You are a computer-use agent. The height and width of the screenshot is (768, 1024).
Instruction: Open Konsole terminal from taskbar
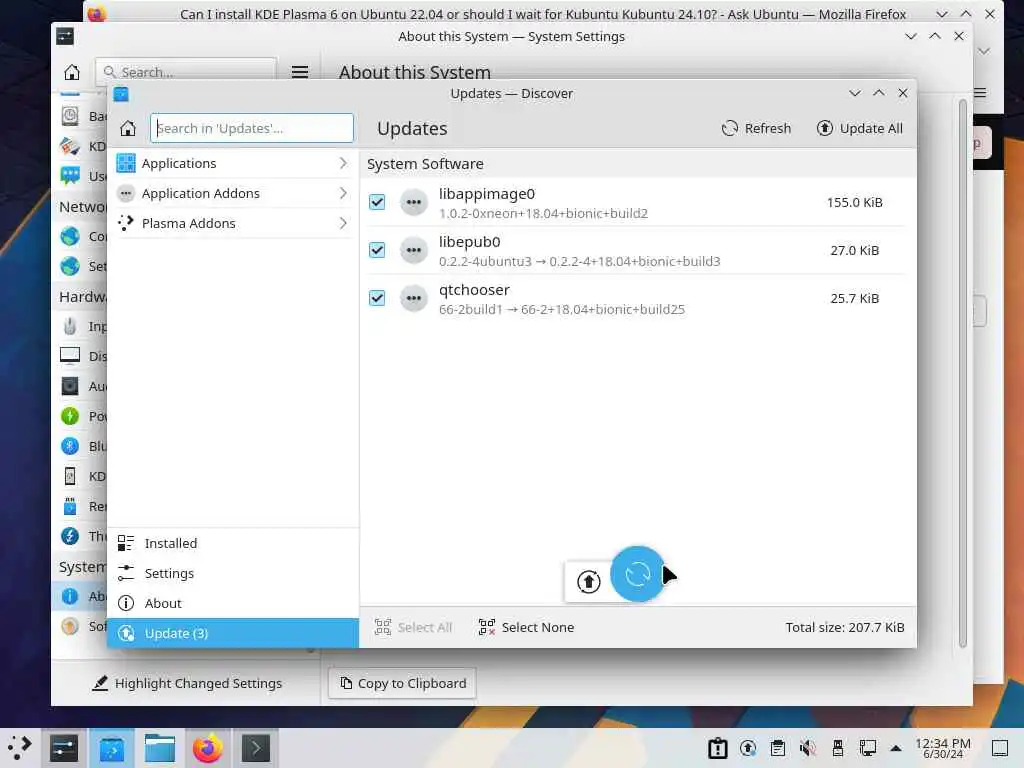click(x=256, y=748)
